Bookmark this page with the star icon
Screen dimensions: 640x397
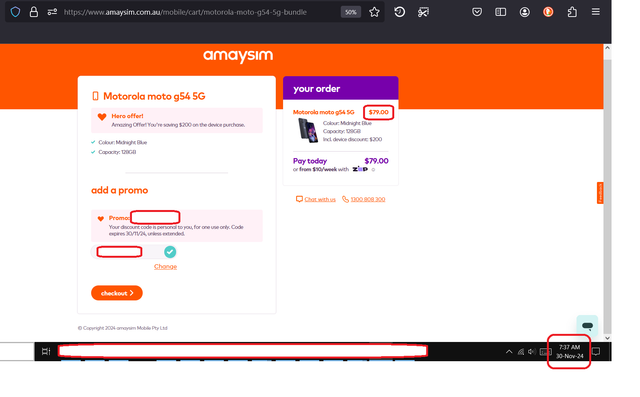click(x=374, y=12)
